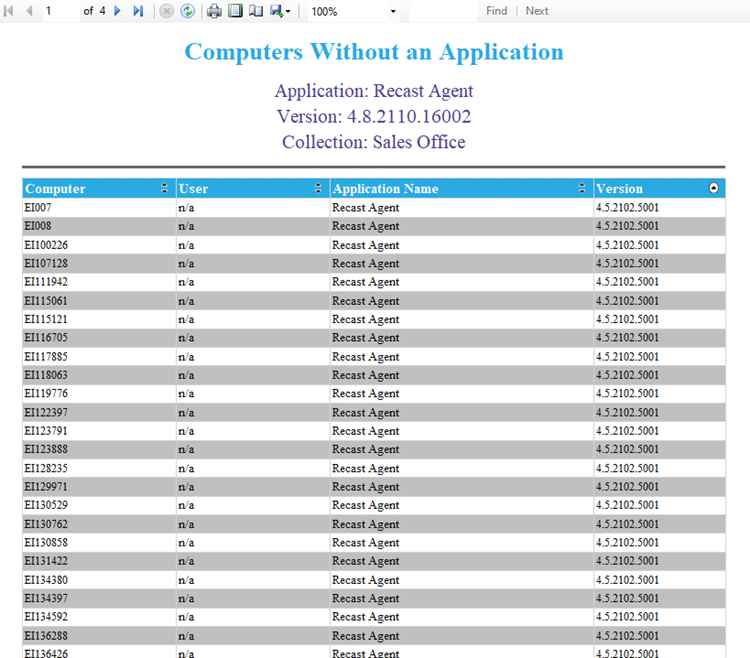Expand the zoom level 100% dropdown
This screenshot has height=658, width=750.
[393, 12]
